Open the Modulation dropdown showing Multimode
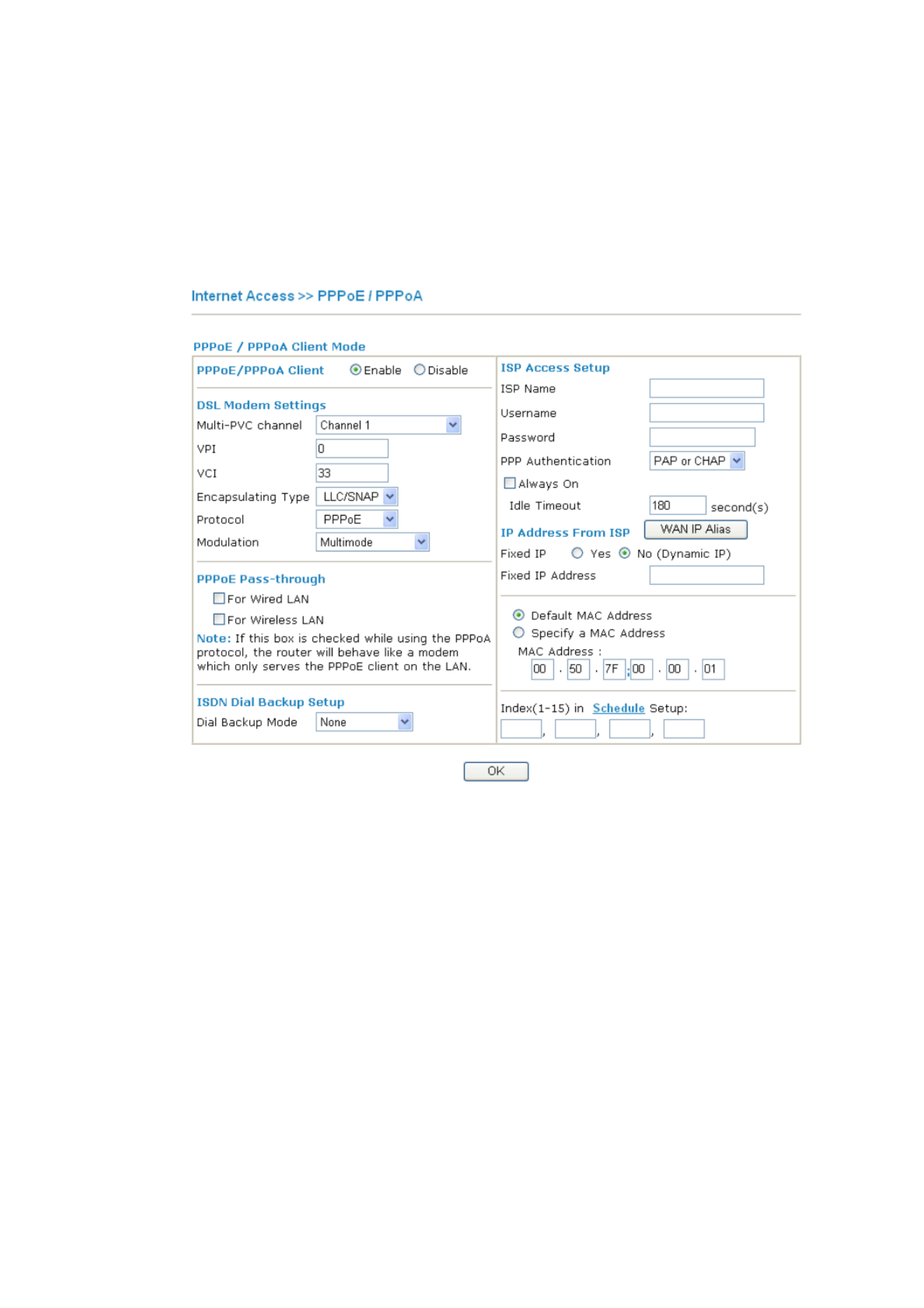 point(372,542)
